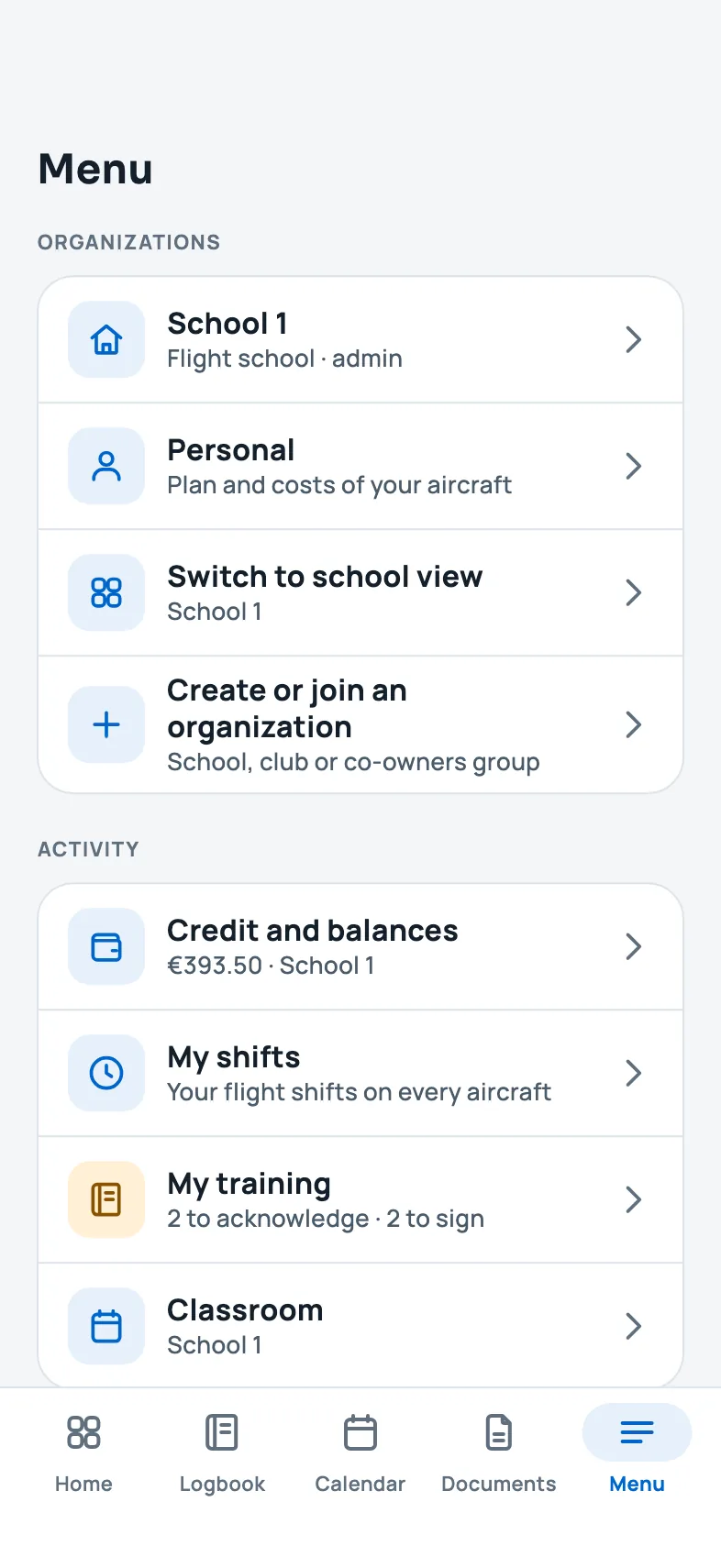Expand School 1 using its chevron arrow
The width and height of the screenshot is (721, 1568).
(x=633, y=339)
